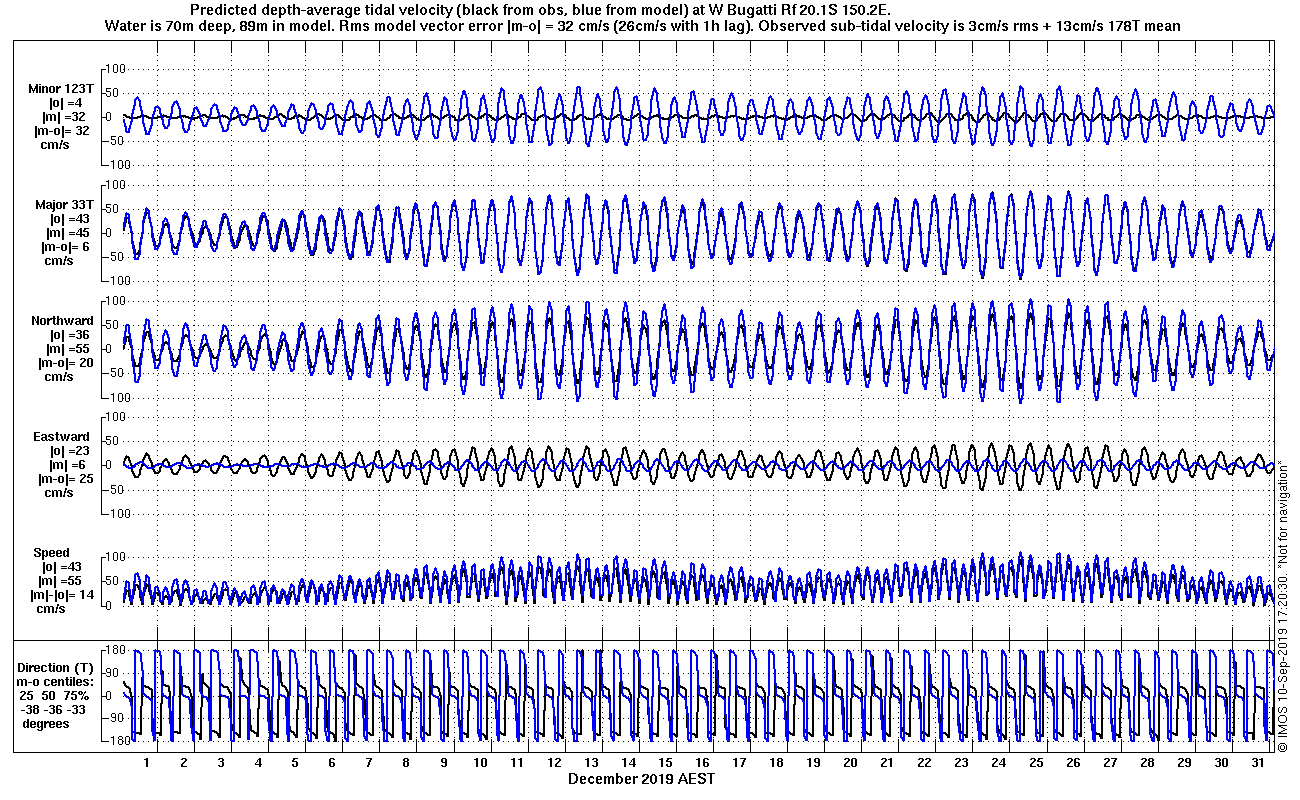Image resolution: width=1300 pixels, height=800 pixels.
Task: Click the 'Direction (T)' panel label
Action: (57, 668)
